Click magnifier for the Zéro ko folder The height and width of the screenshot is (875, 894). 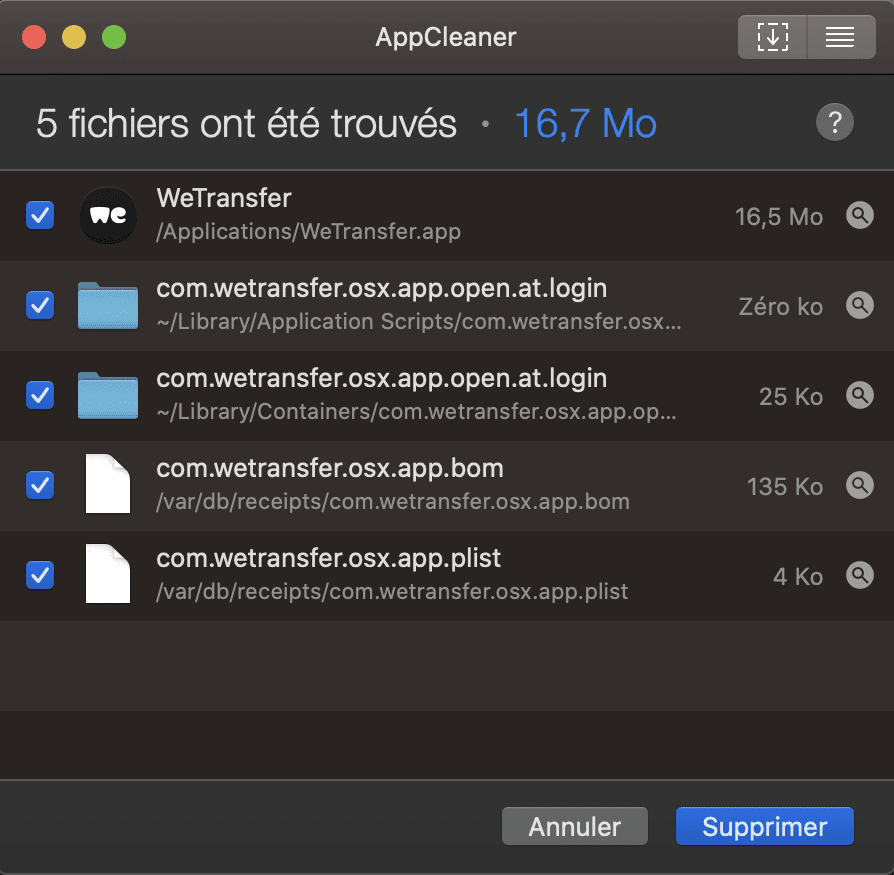(860, 306)
